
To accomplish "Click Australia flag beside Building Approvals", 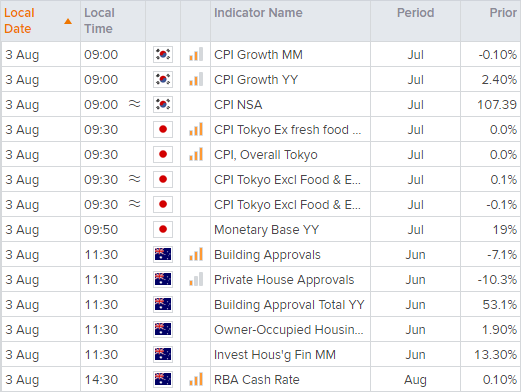I will 163,254.
